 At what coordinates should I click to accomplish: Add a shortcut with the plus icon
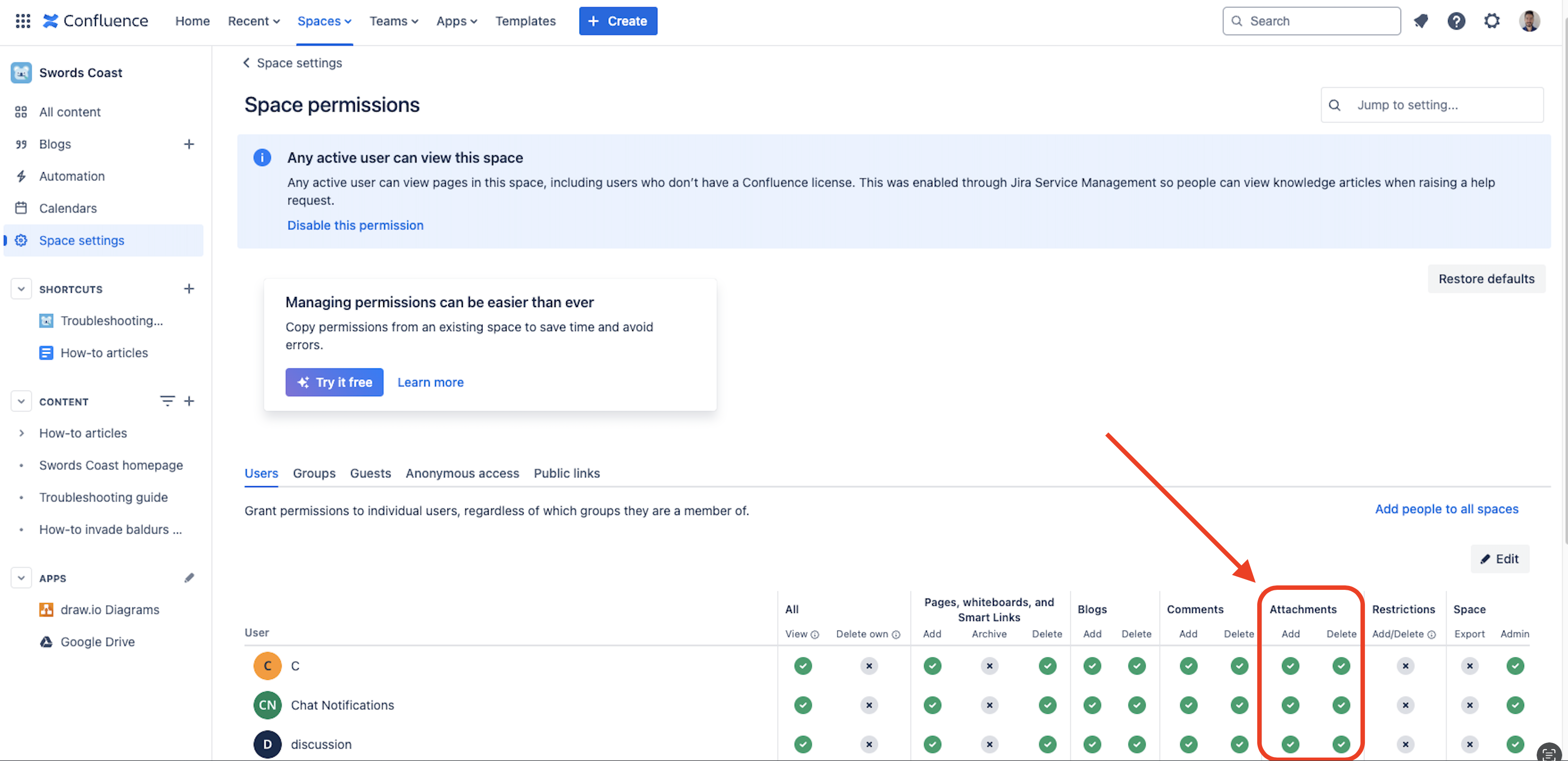pyautogui.click(x=189, y=289)
